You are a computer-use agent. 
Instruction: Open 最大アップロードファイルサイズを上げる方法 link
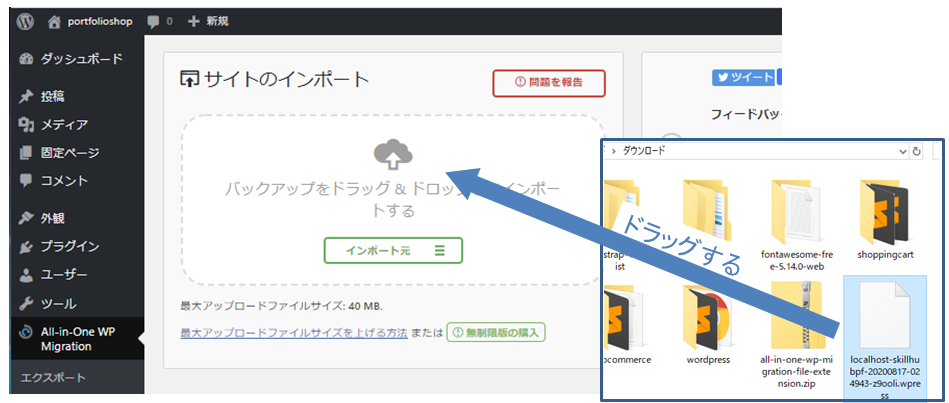click(x=294, y=333)
